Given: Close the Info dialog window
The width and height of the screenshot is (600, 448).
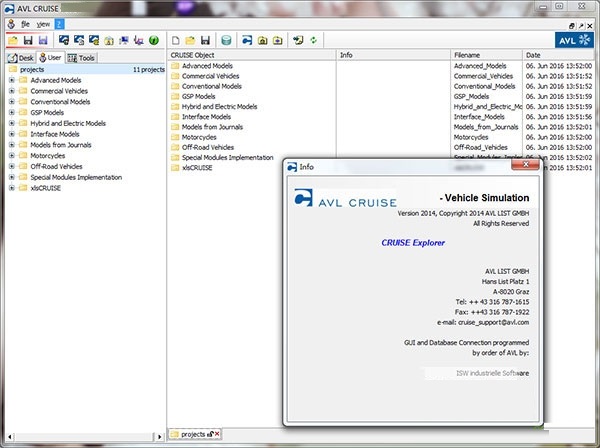Looking at the screenshot, I should tap(528, 166).
